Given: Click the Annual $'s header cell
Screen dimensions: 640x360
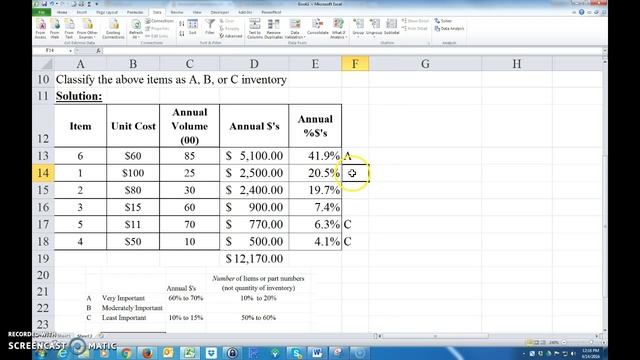Looking at the screenshot, I should click(254, 126).
